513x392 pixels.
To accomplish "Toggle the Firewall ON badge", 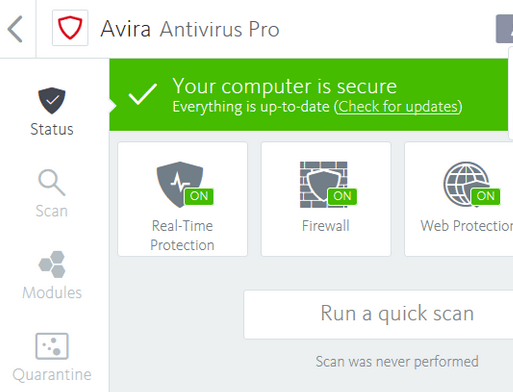I will 342,196.
